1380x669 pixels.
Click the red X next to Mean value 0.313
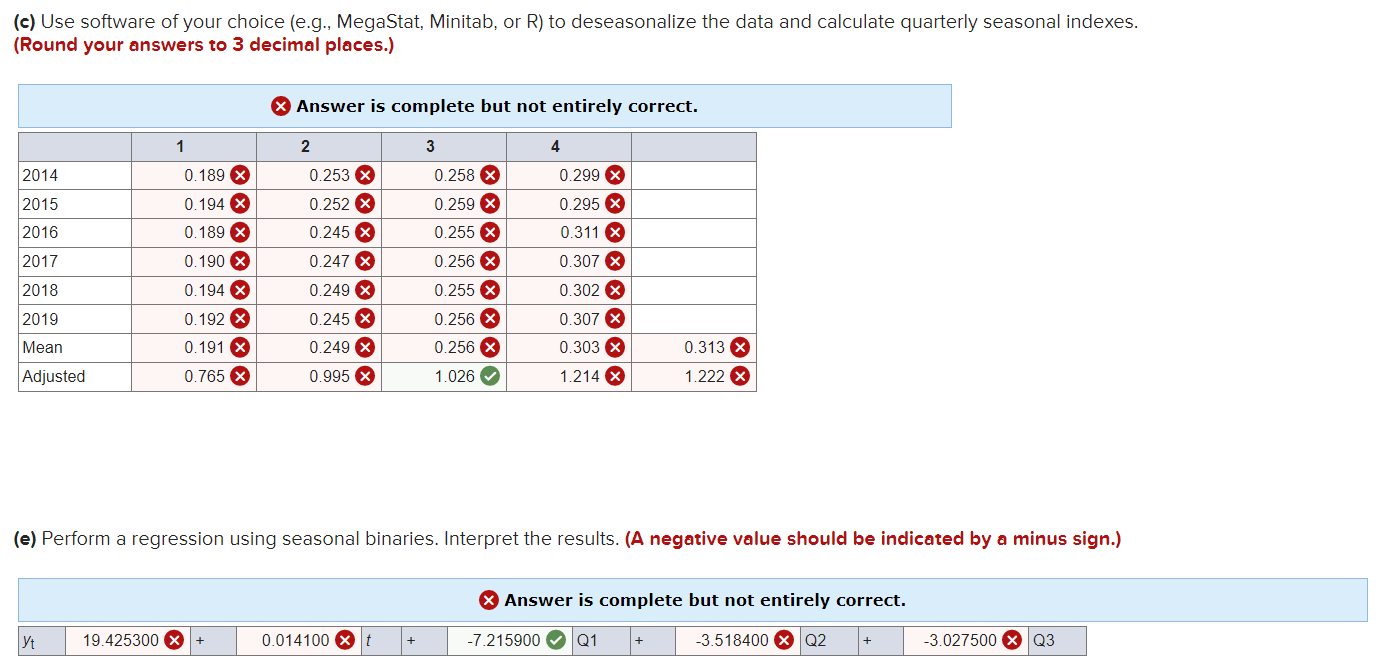pyautogui.click(x=739, y=347)
